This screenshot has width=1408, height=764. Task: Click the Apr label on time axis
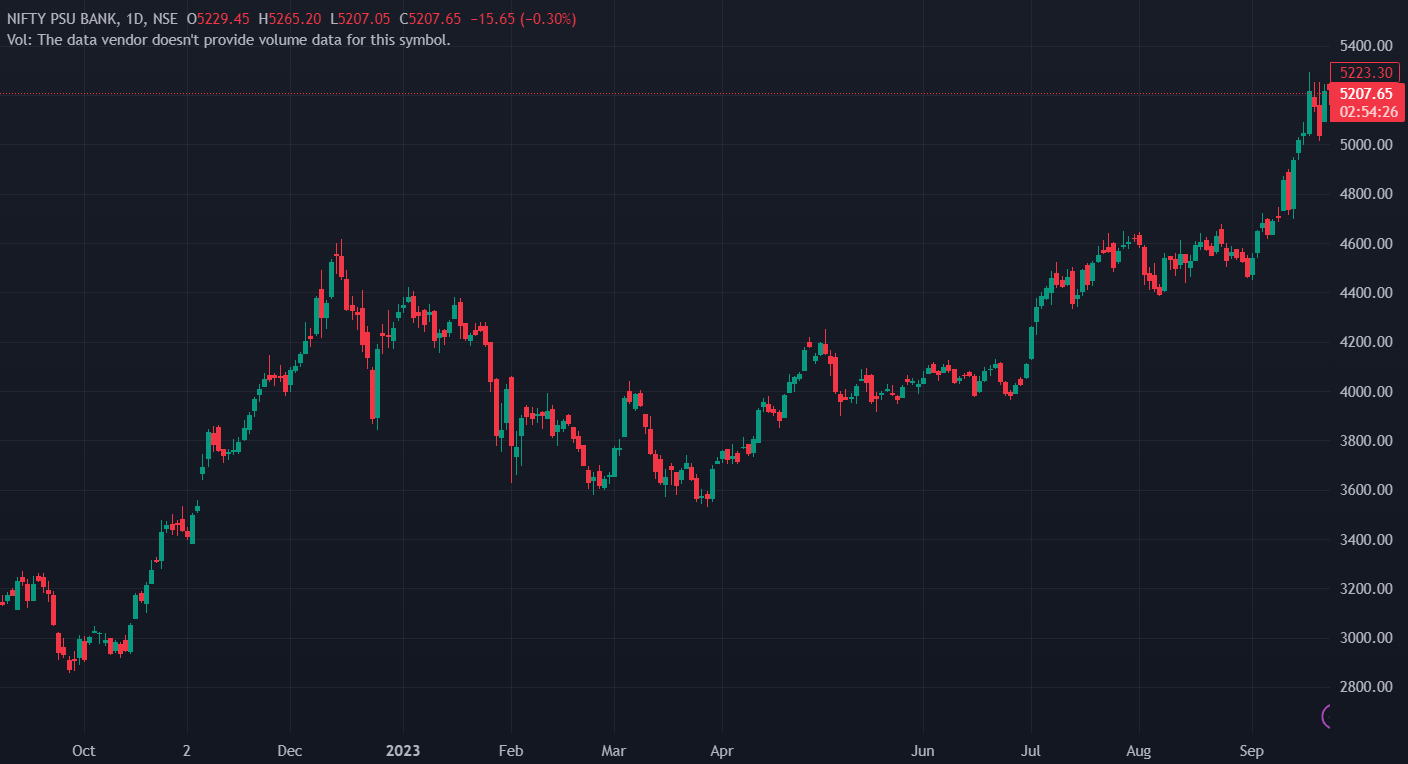click(x=721, y=751)
